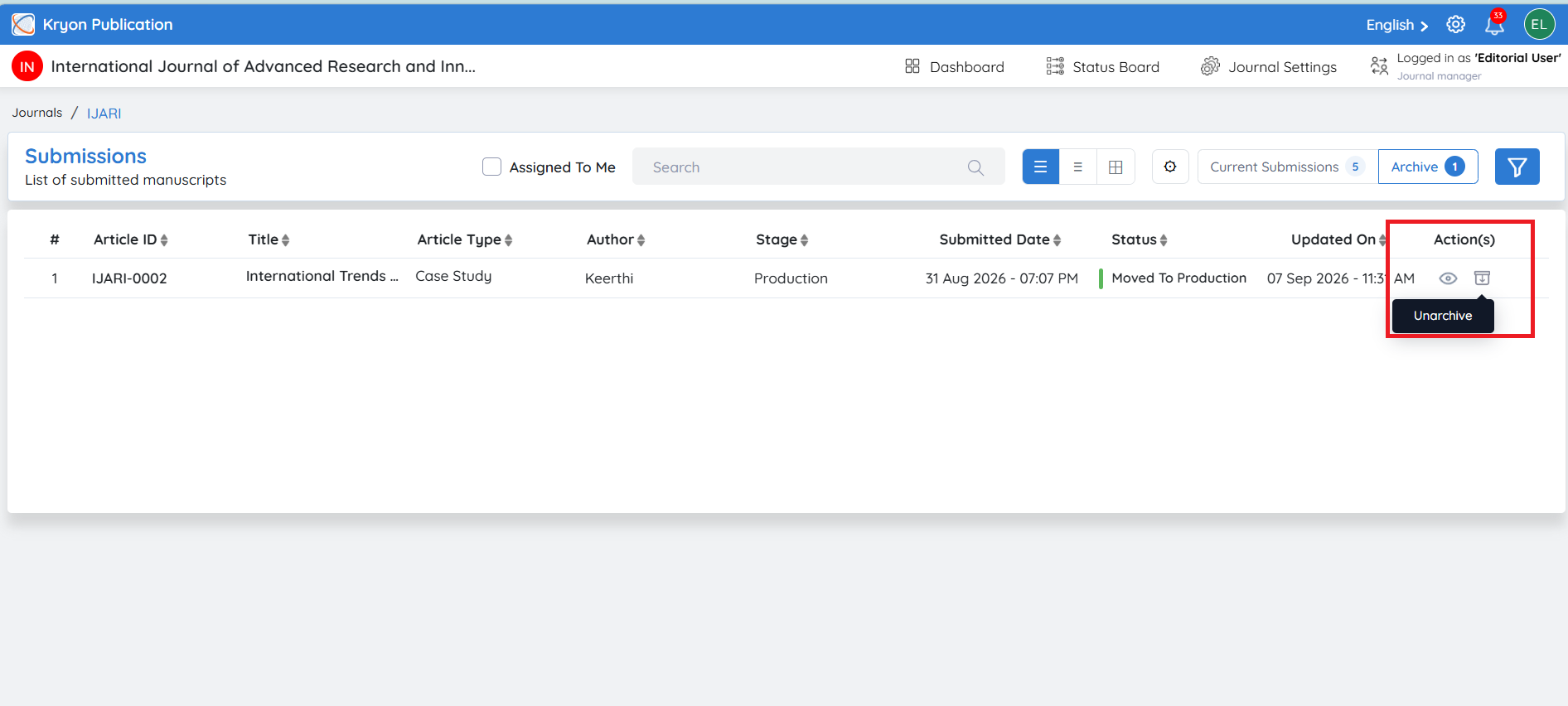Image resolution: width=1568 pixels, height=706 pixels.
Task: Open the filter funnel button
Action: [1517, 167]
